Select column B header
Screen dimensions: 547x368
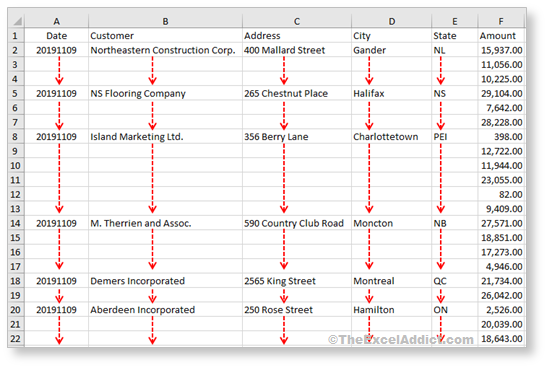165,21
